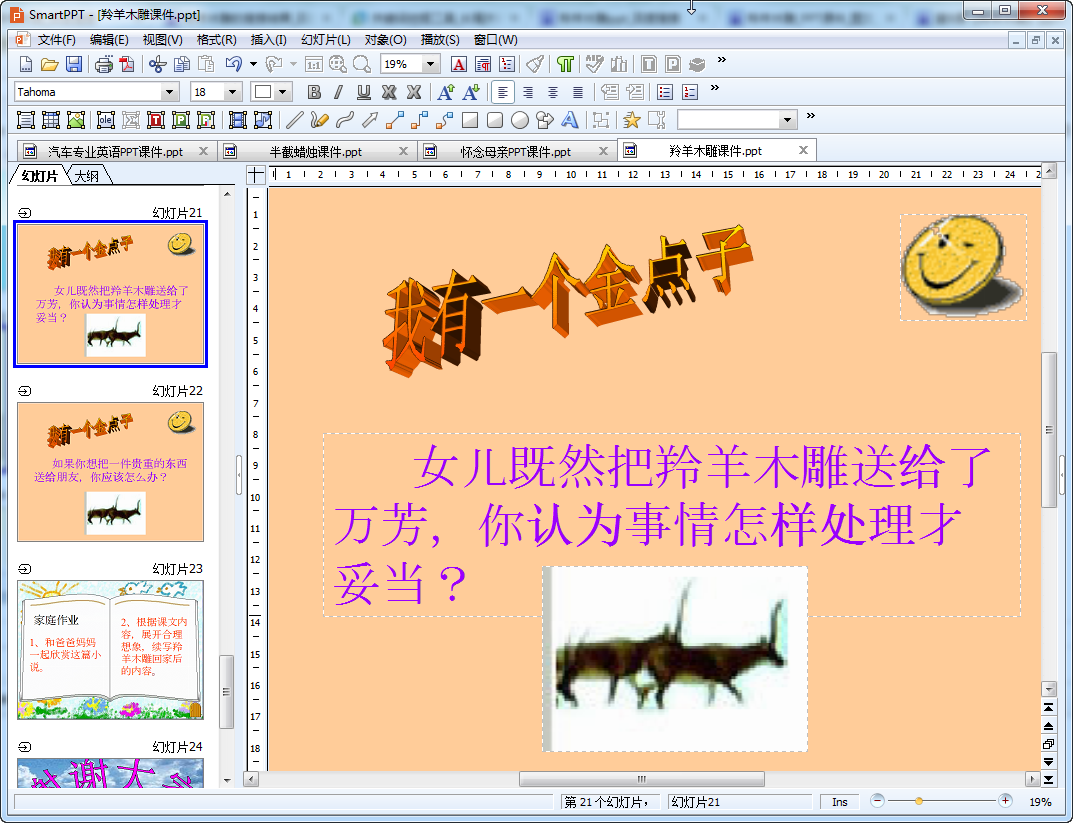Viewport: 1073px width, 823px height.
Task: Toggle underline formatting
Action: pos(364,92)
